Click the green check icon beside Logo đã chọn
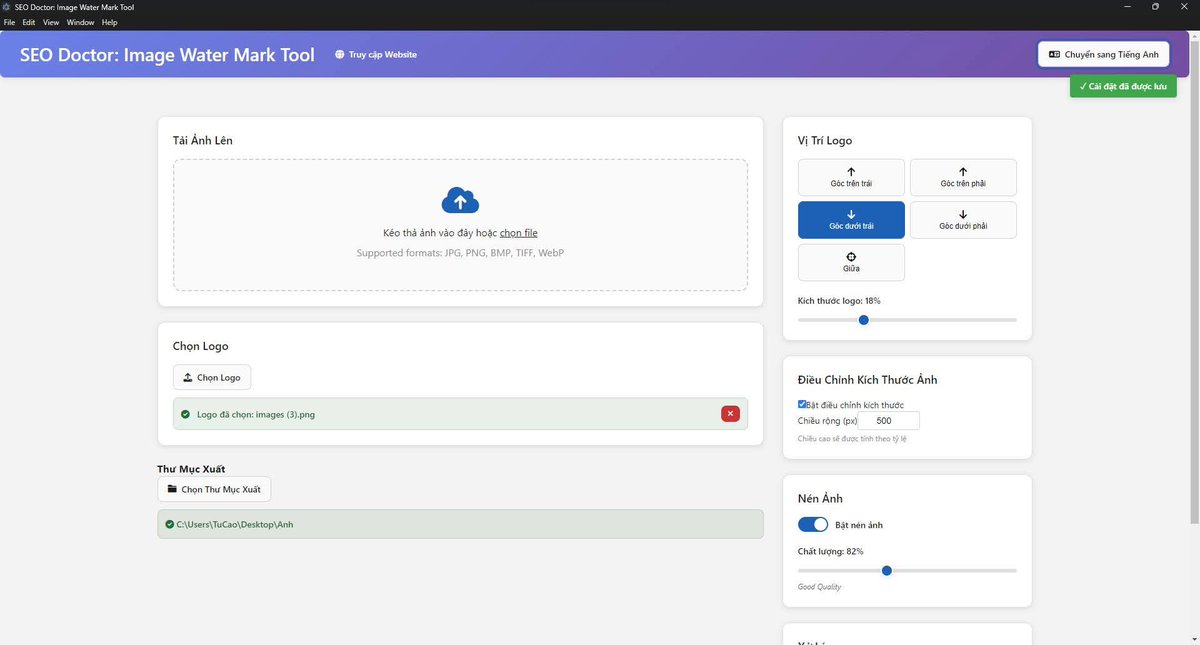The width and height of the screenshot is (1200, 645). pyautogui.click(x=186, y=414)
